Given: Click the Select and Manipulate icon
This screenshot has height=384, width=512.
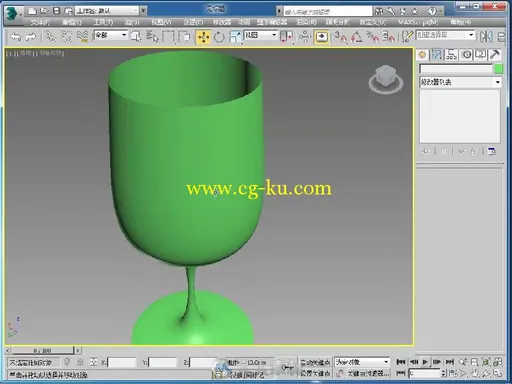Looking at the screenshot, I should [305, 36].
